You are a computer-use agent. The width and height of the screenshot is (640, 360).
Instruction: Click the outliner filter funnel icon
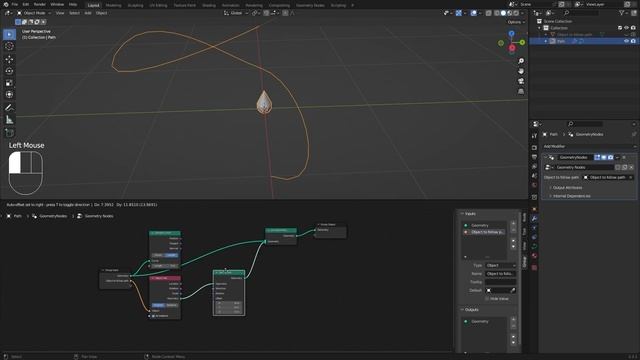(622, 13)
